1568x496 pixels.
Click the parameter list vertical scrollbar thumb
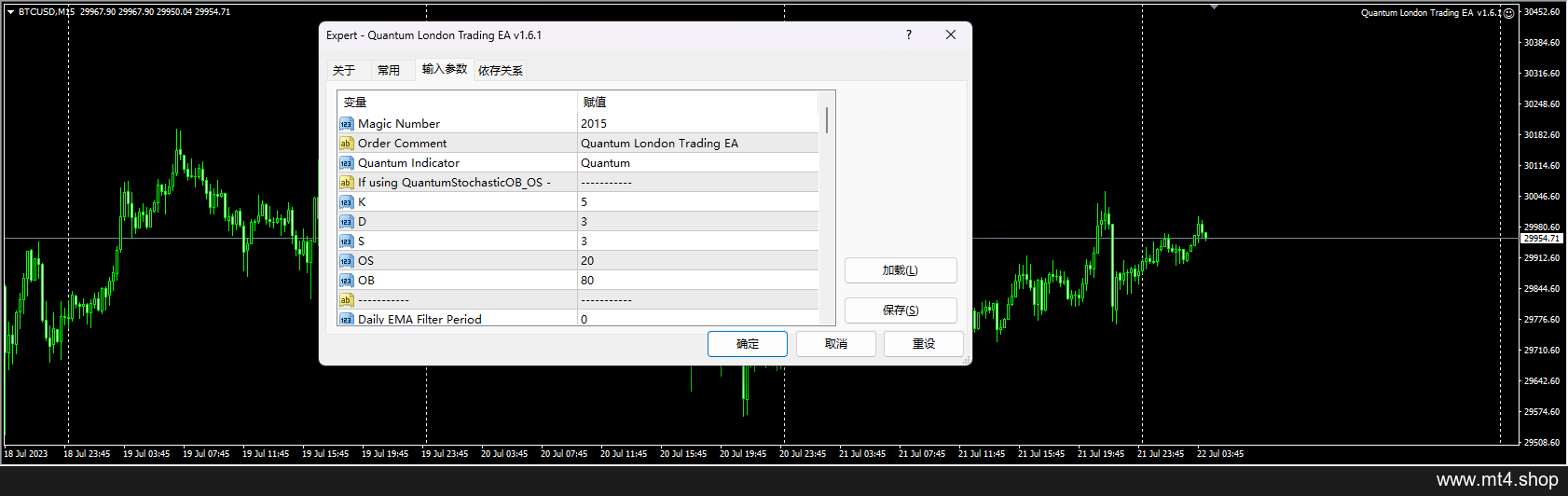click(x=826, y=120)
